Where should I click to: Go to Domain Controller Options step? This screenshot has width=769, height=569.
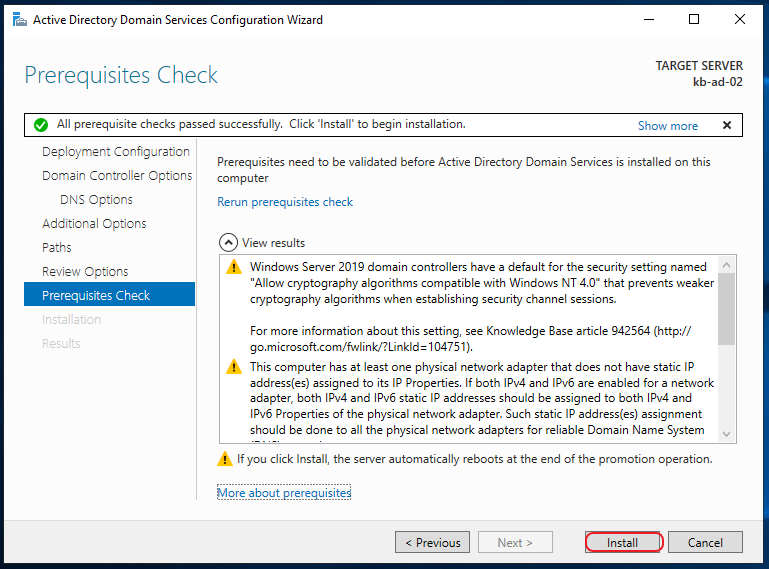(x=117, y=176)
